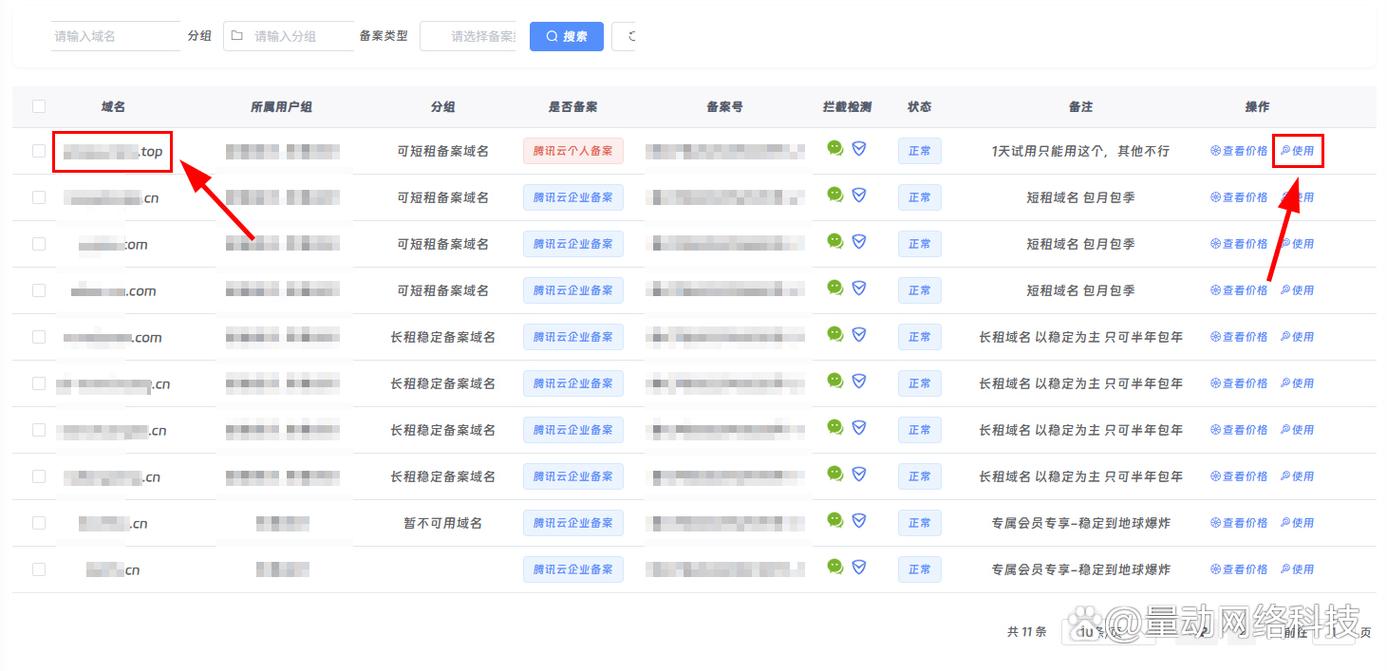Check the select-all checkbox in the table header

(37, 106)
